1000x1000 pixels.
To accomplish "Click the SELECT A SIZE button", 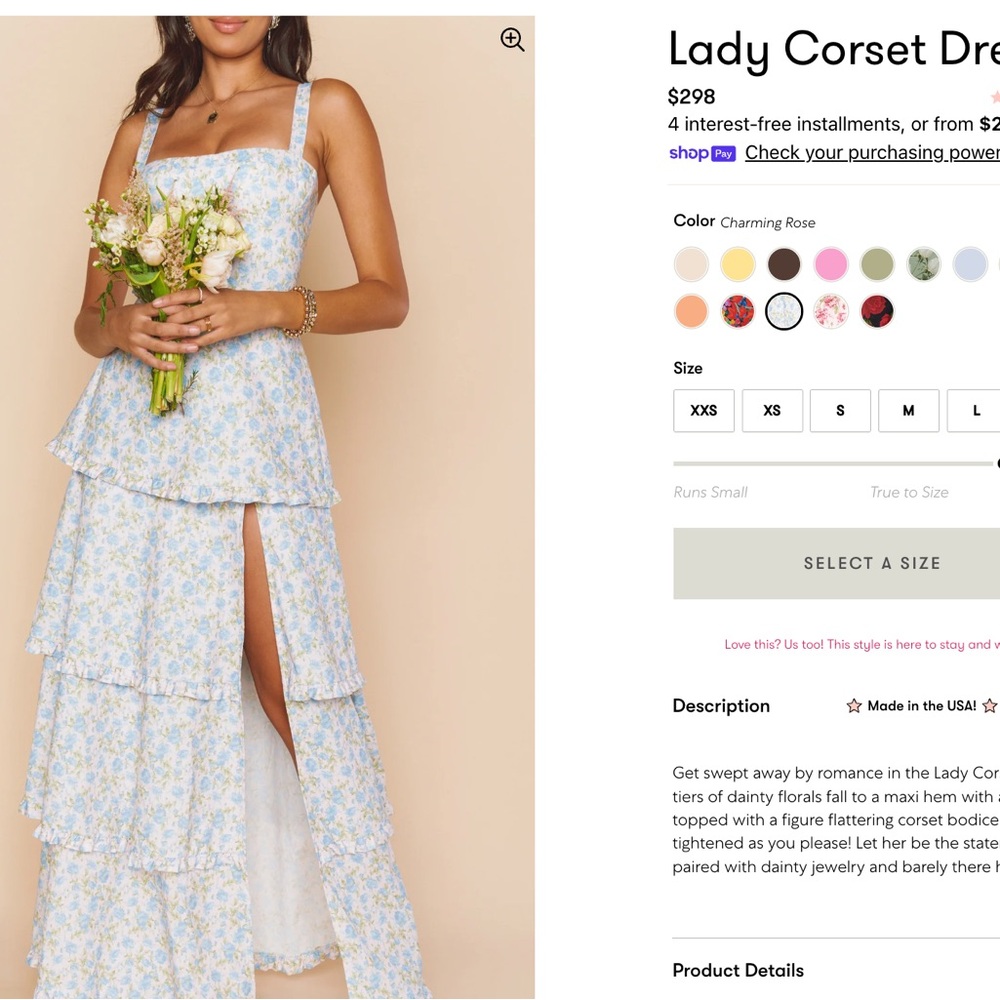I will 872,562.
